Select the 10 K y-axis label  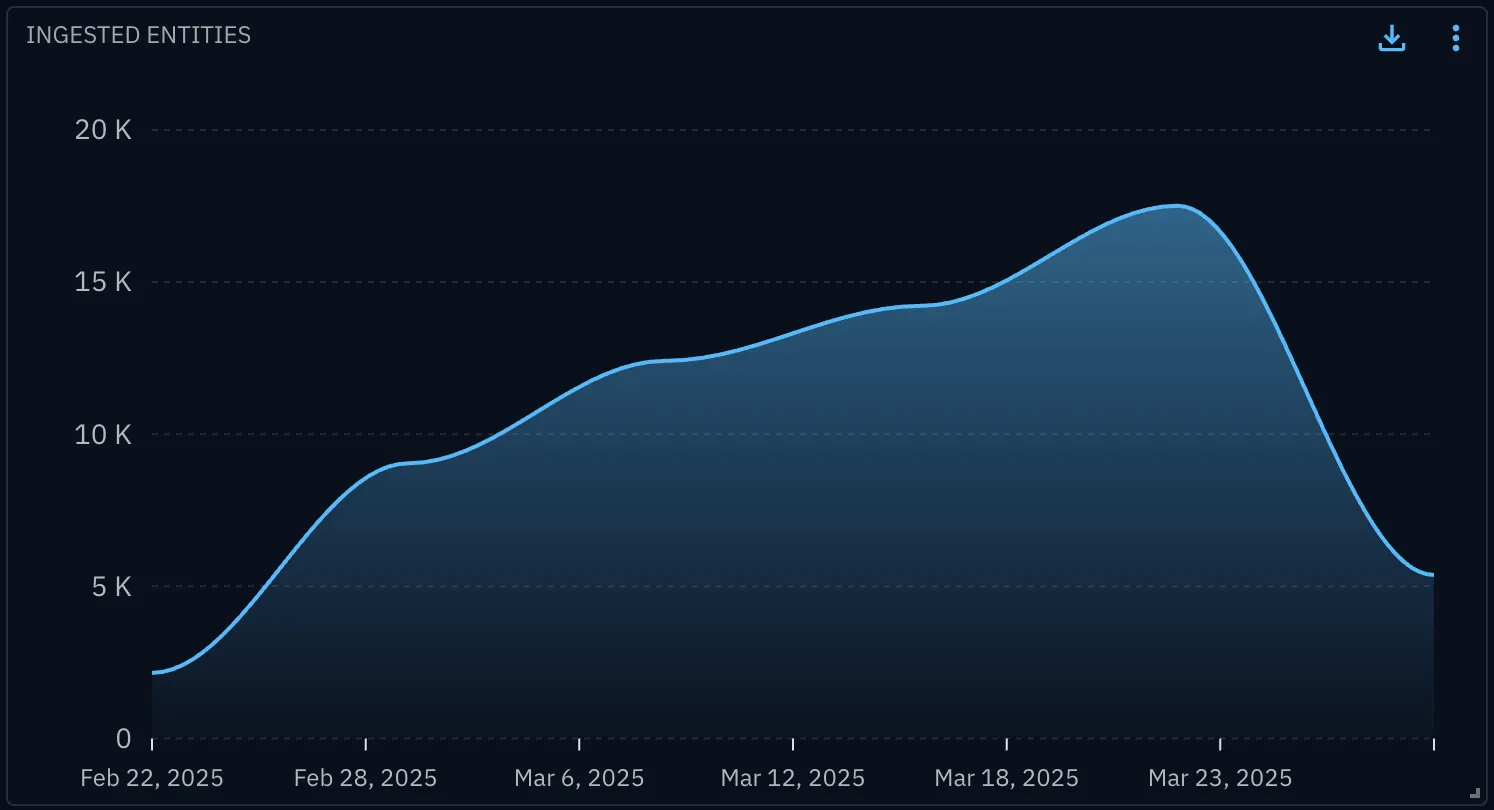[103, 434]
